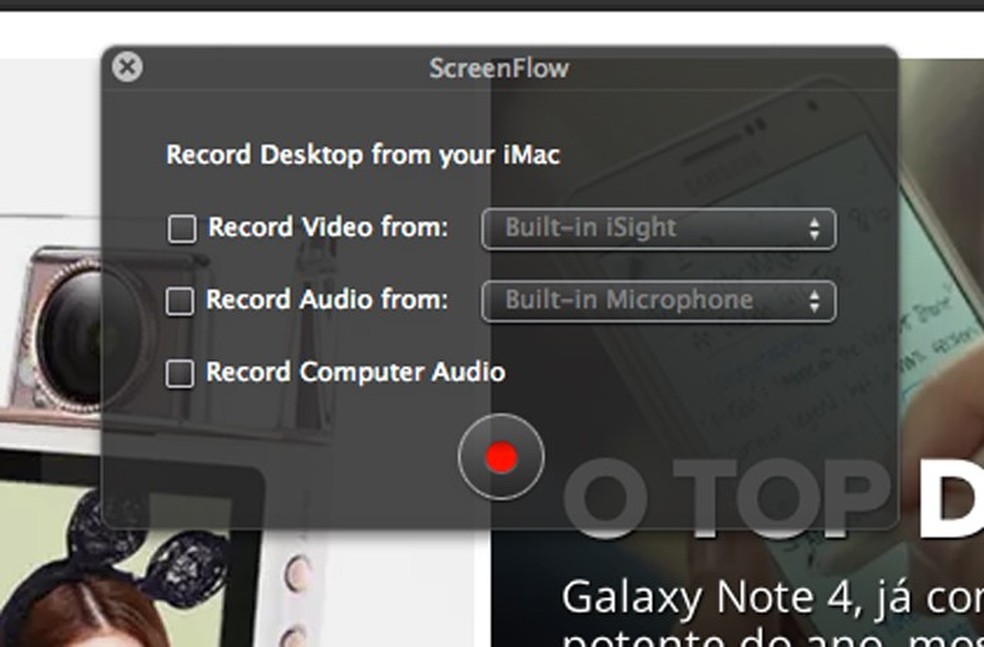Enable the Record Video from checkbox
The image size is (984, 647).
coord(182,228)
